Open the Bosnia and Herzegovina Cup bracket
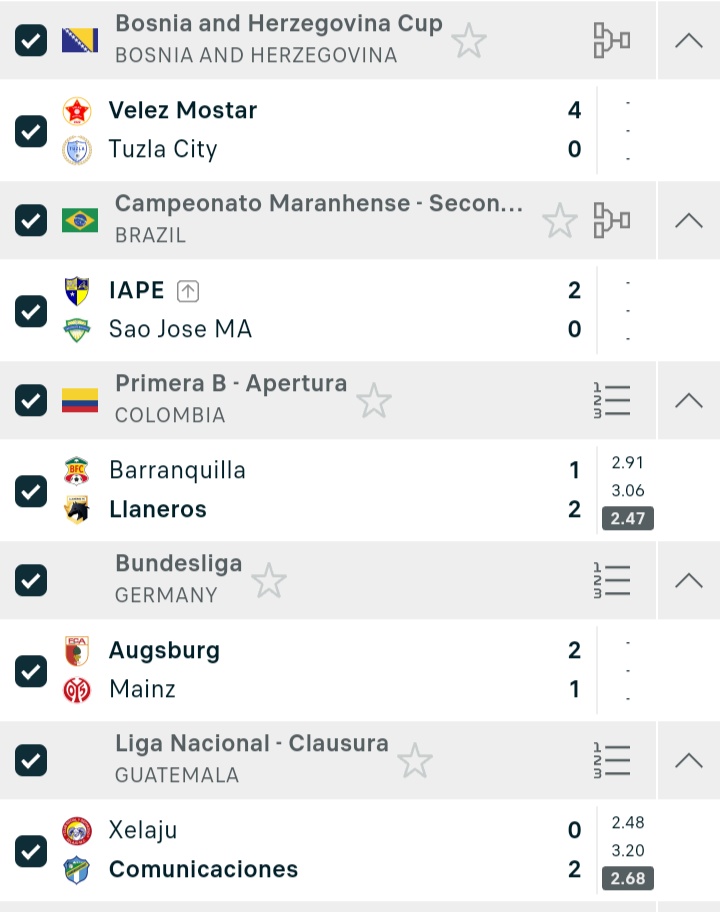The height and width of the screenshot is (912, 720). point(611,40)
